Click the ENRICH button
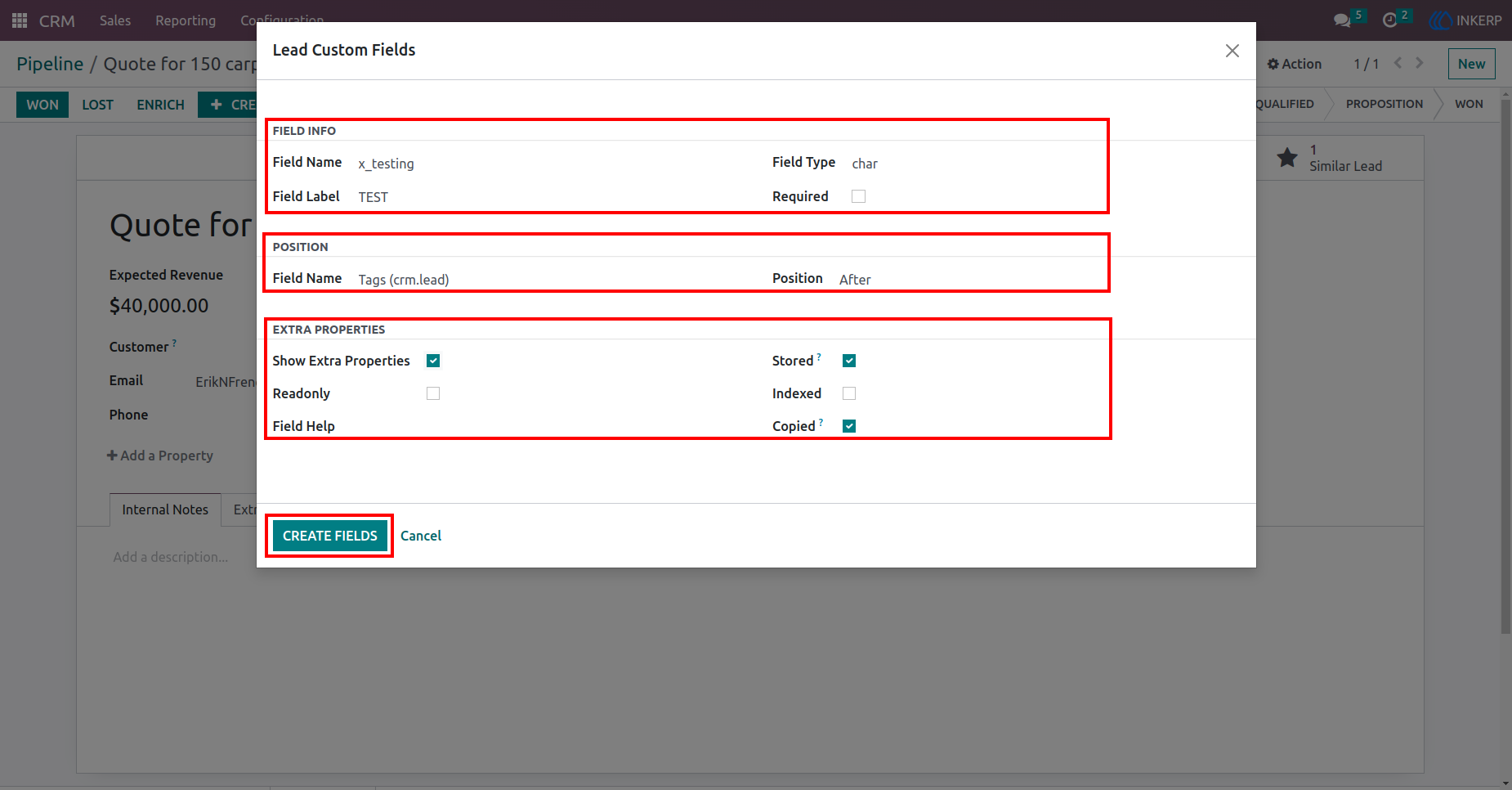The width and height of the screenshot is (1512, 790). (x=160, y=105)
